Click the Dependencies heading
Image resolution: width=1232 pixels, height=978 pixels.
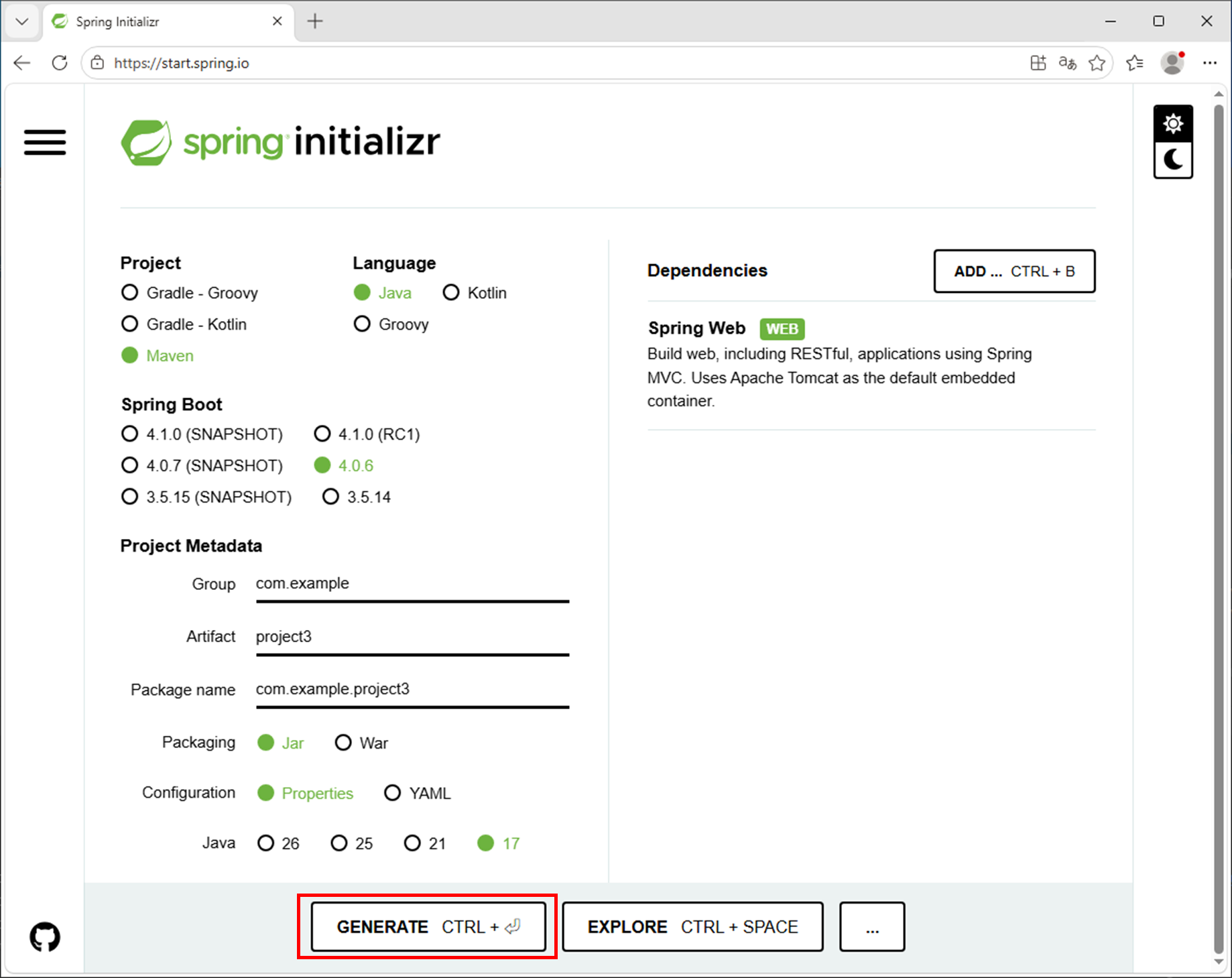pyautogui.click(x=707, y=271)
